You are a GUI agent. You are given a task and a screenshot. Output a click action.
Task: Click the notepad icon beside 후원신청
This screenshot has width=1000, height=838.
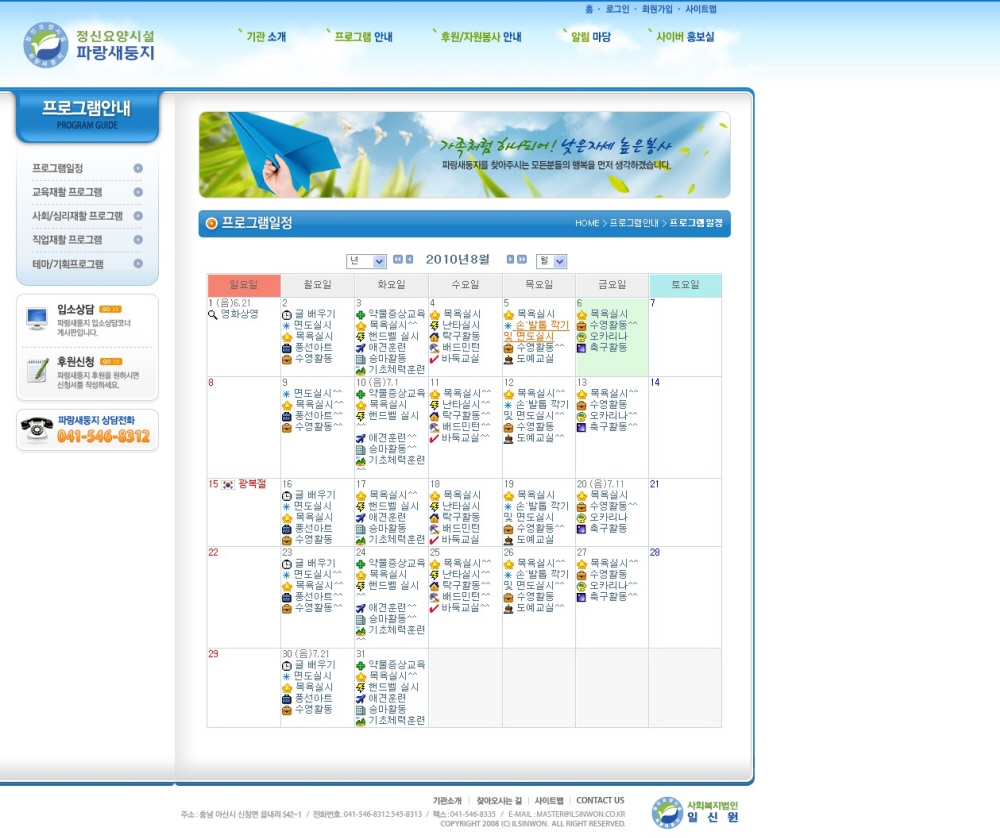[37, 370]
